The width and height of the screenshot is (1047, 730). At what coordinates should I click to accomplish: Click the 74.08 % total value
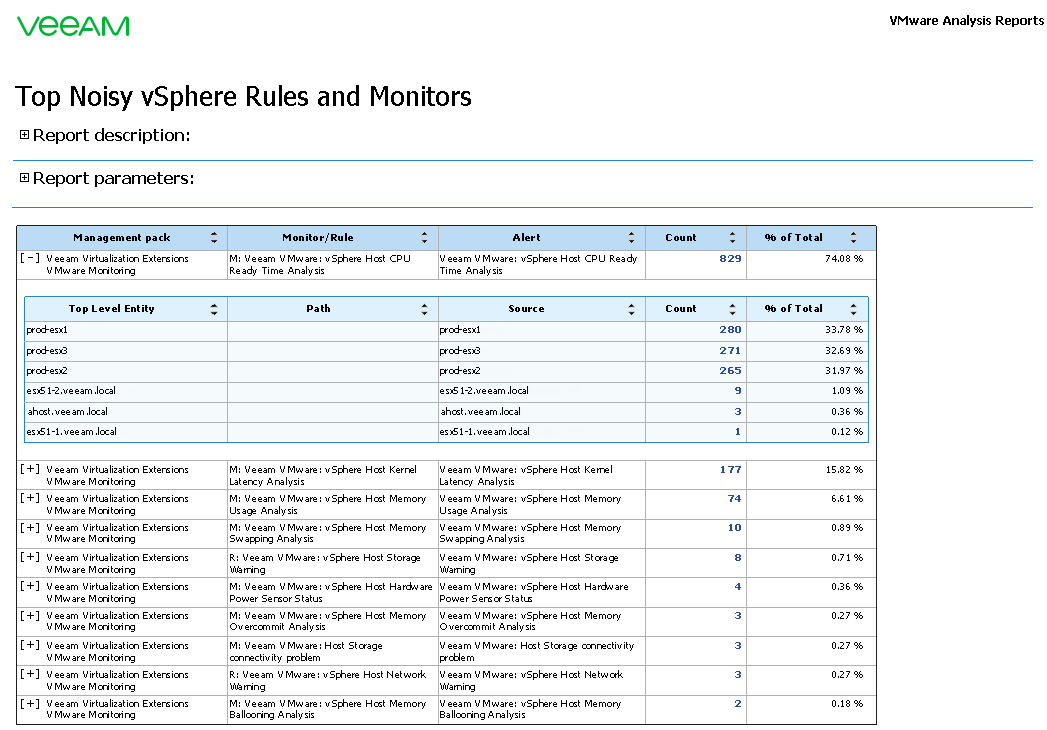[844, 258]
